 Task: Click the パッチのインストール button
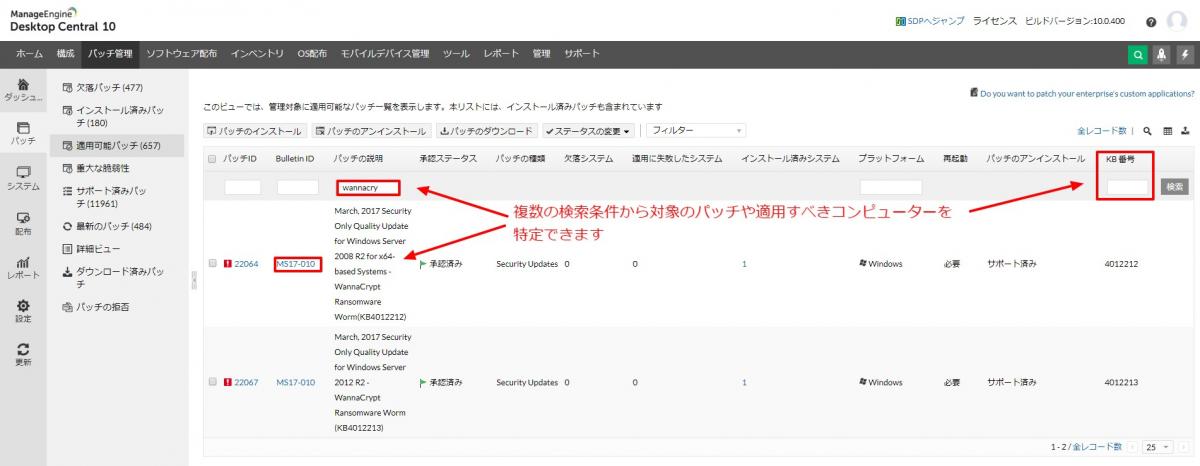point(255,131)
